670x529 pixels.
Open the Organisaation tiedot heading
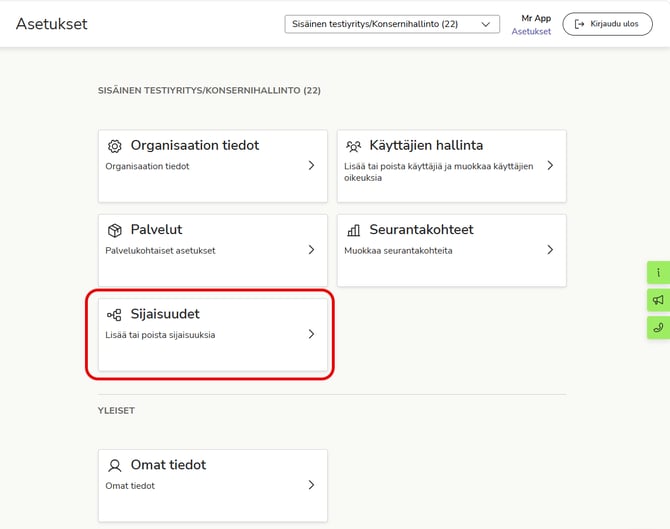(x=195, y=145)
